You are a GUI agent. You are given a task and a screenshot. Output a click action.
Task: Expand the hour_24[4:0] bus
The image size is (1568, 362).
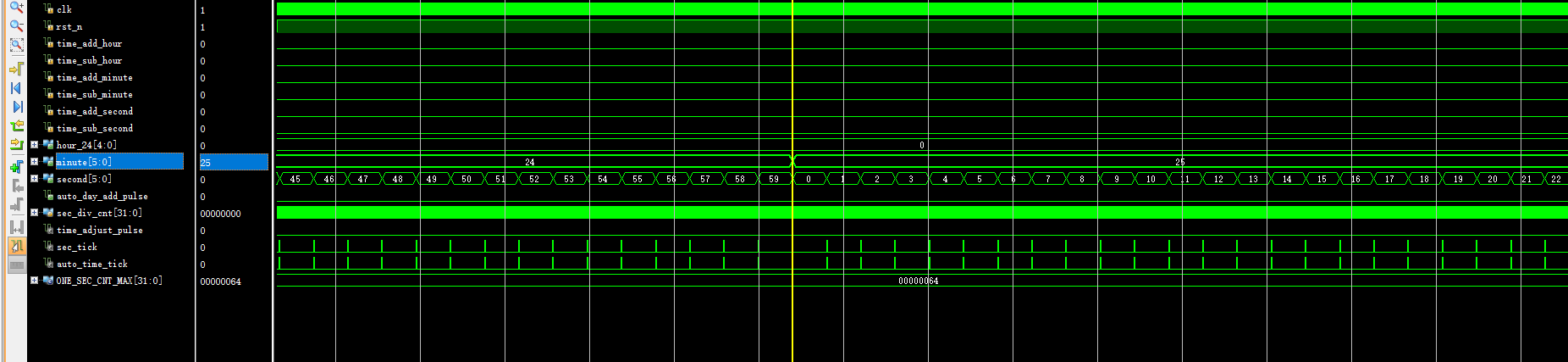click(x=34, y=145)
